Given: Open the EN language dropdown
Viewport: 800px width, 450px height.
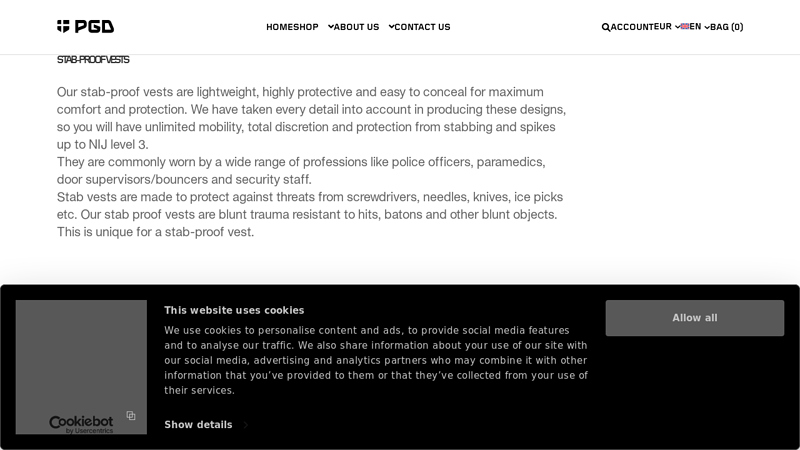Looking at the screenshot, I should pyautogui.click(x=699, y=27).
